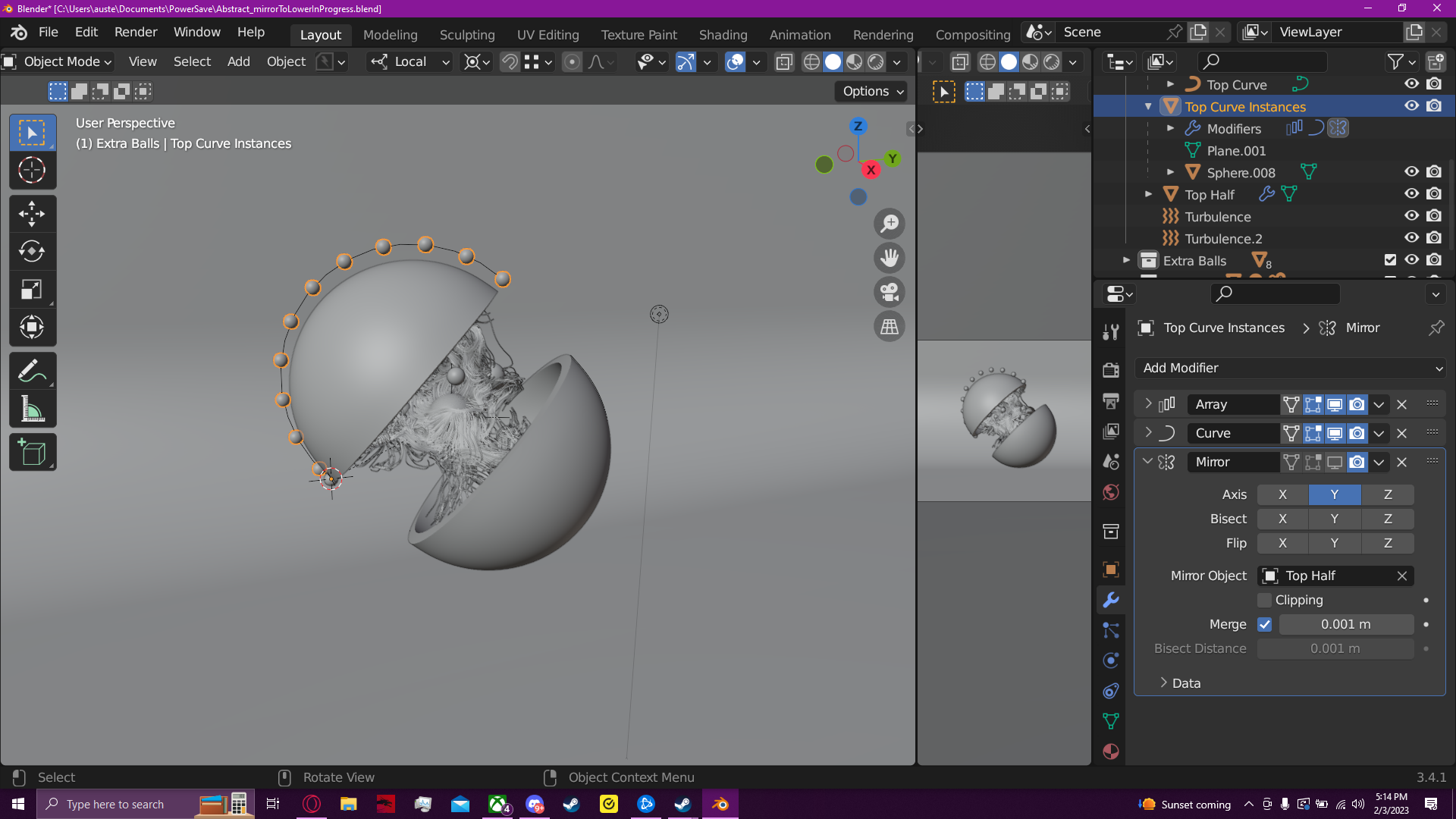Switch to the Shading workspace tab
The width and height of the screenshot is (1456, 819).
click(723, 35)
